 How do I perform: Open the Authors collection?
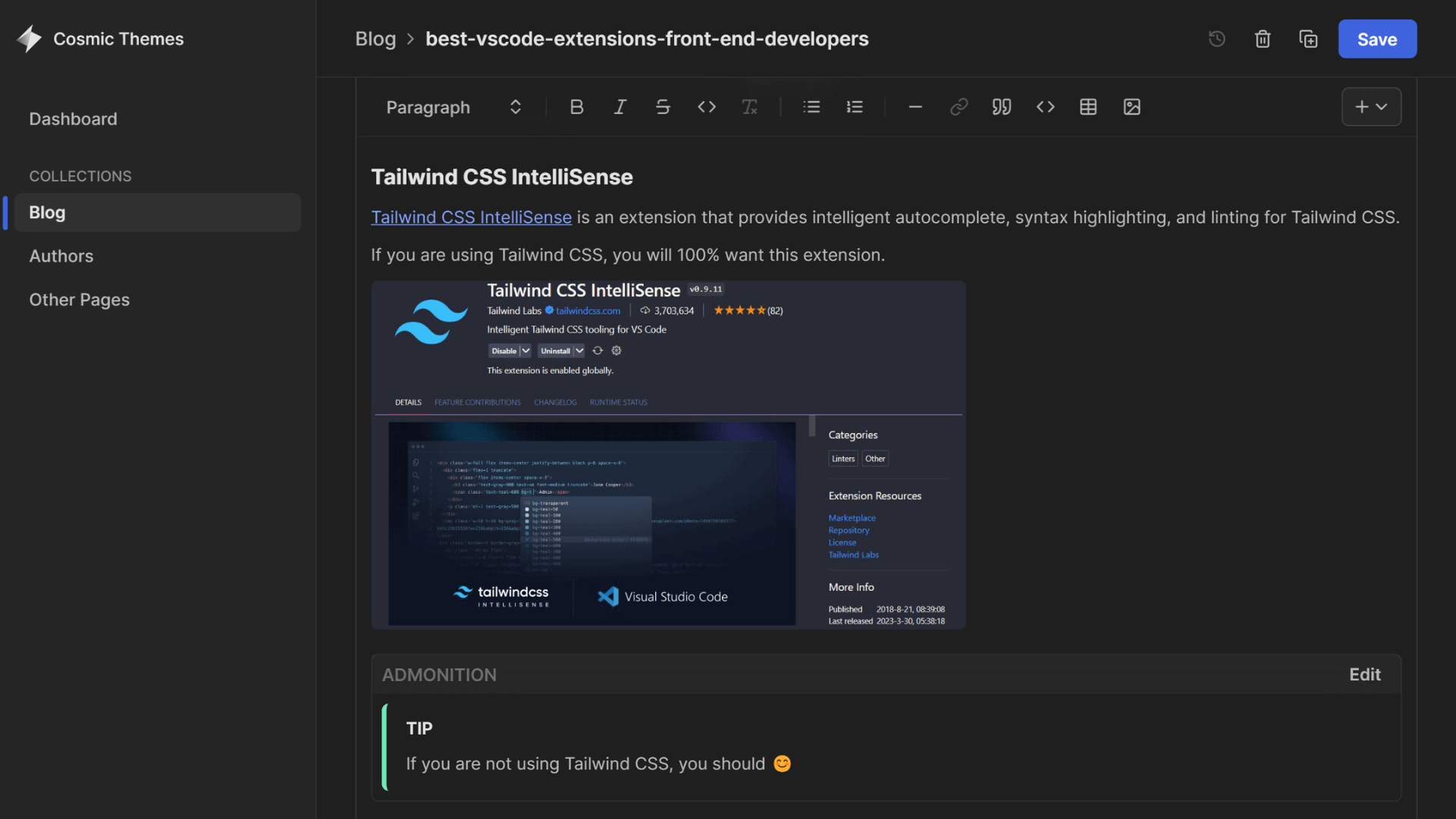pyautogui.click(x=61, y=256)
